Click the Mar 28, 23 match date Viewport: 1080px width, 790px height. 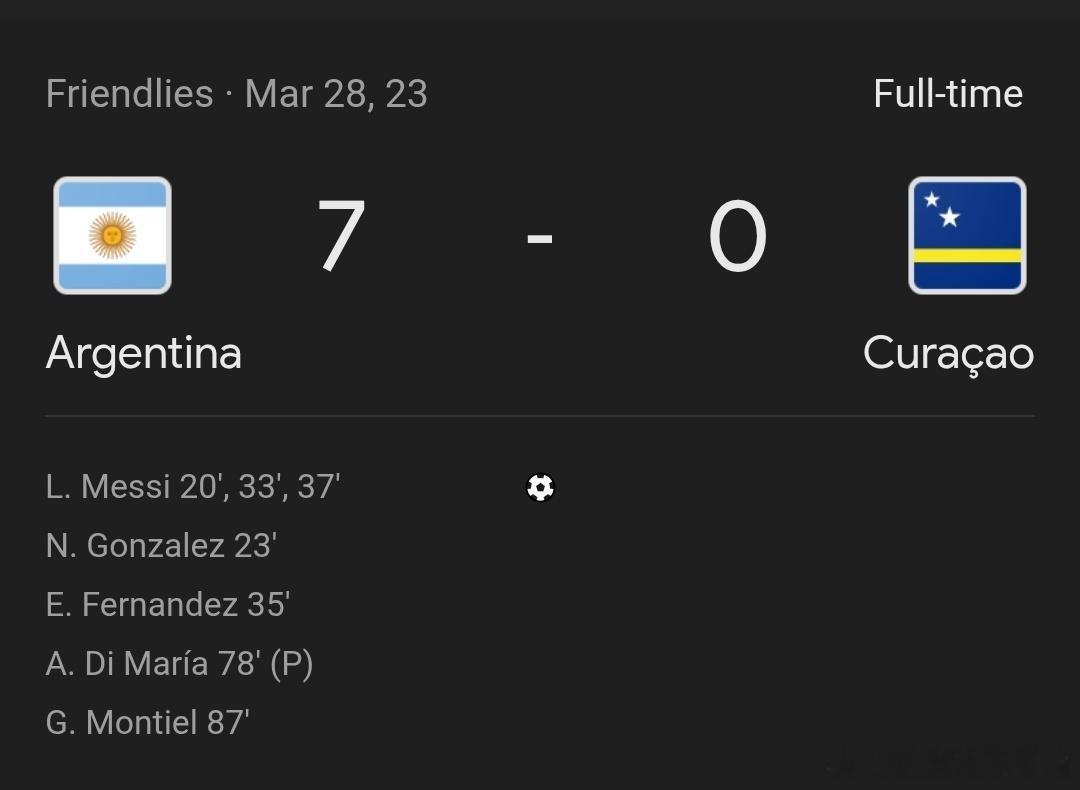pyautogui.click(x=336, y=94)
